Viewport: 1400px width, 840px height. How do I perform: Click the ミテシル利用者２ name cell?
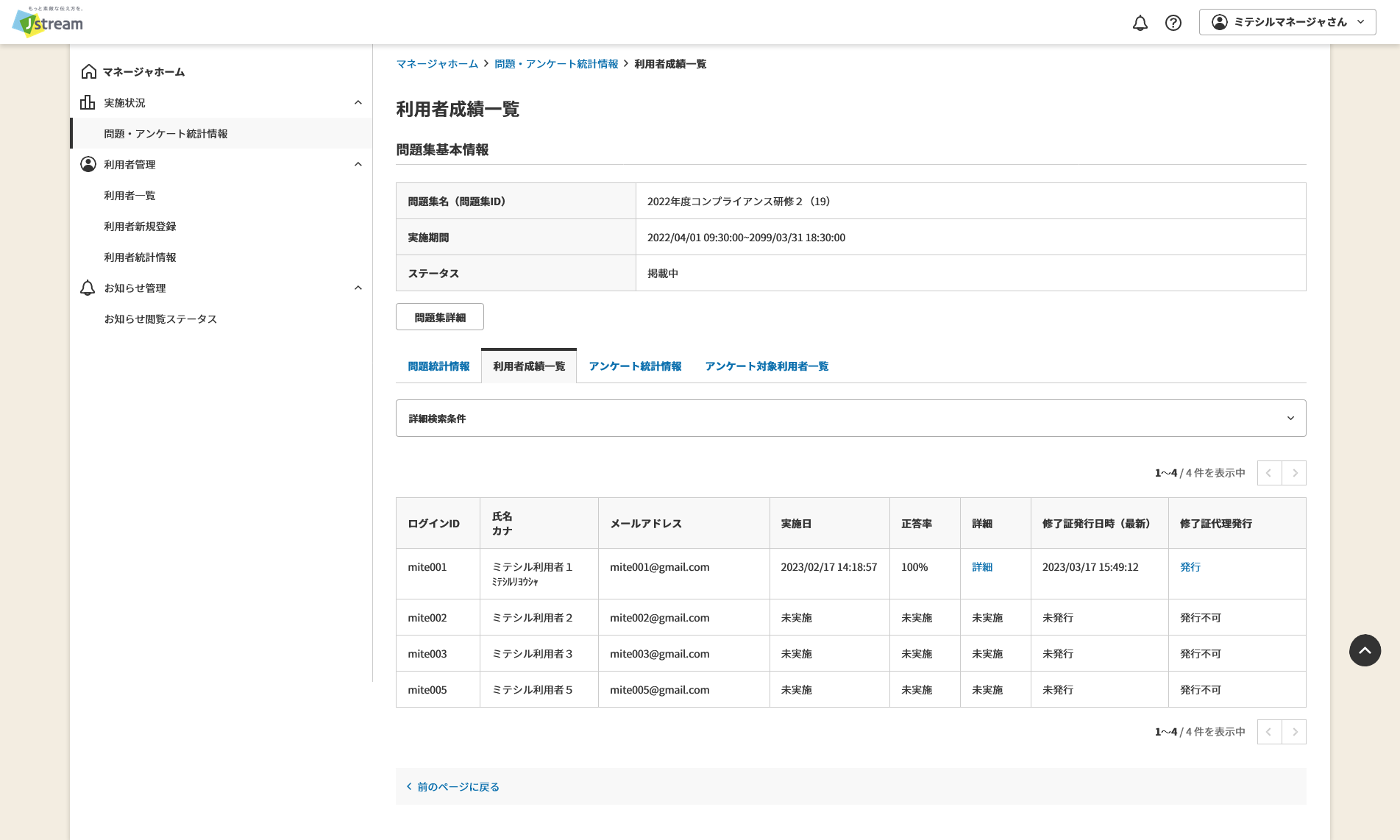(x=539, y=617)
